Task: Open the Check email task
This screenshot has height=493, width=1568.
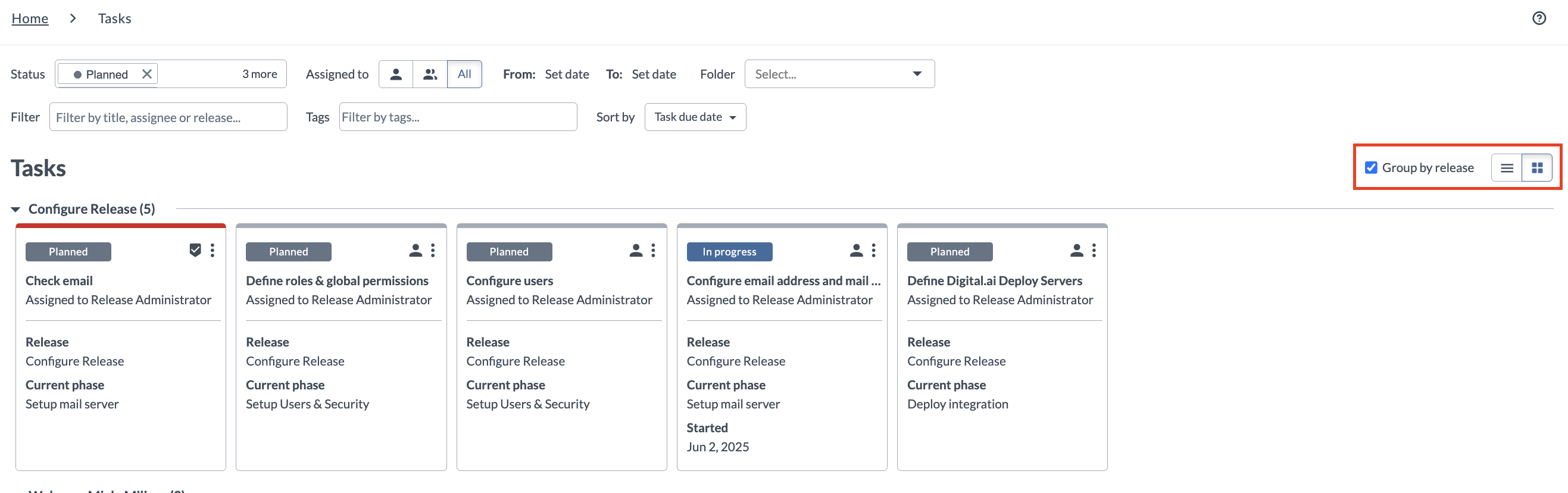Action: pyautogui.click(x=59, y=280)
